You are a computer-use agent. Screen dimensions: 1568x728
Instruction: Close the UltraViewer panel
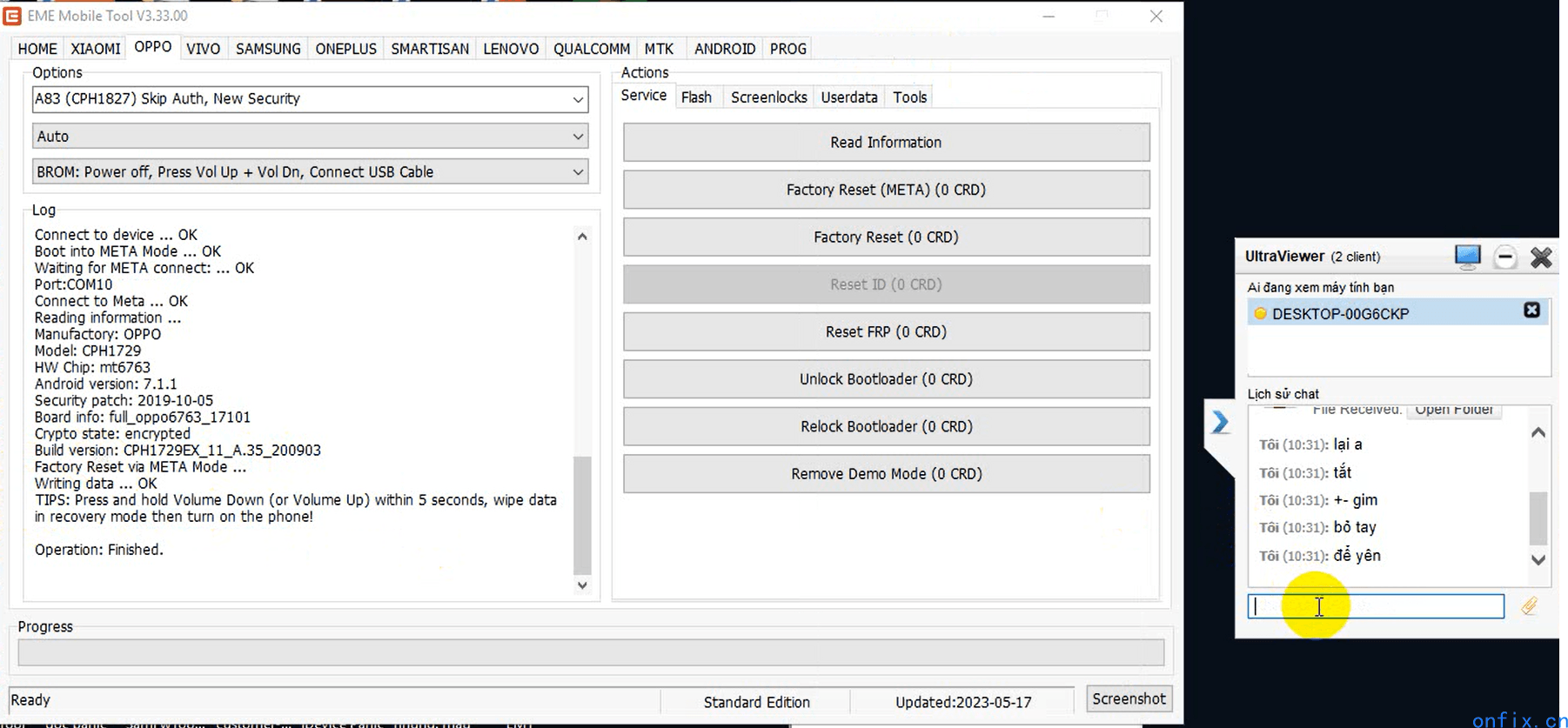[x=1541, y=257]
